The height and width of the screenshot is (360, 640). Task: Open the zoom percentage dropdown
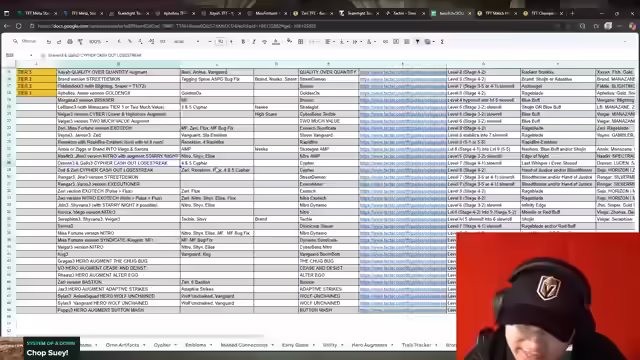coord(99,42)
